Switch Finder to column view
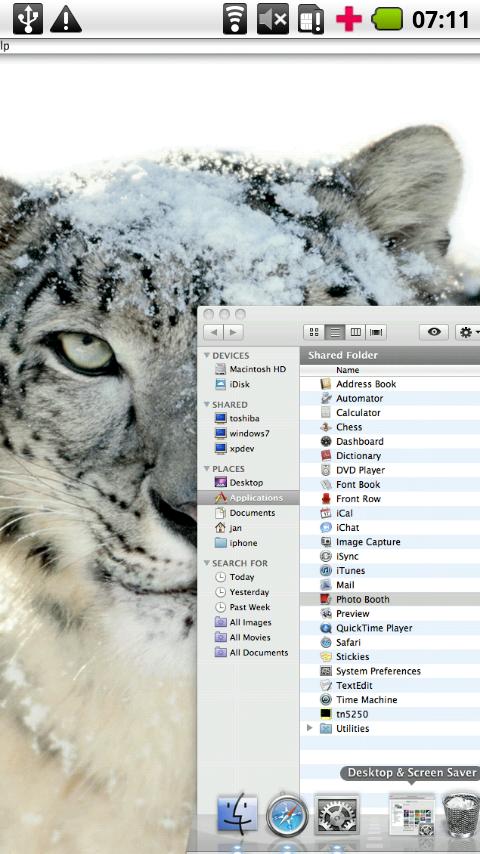The width and height of the screenshot is (480, 854). tap(355, 332)
